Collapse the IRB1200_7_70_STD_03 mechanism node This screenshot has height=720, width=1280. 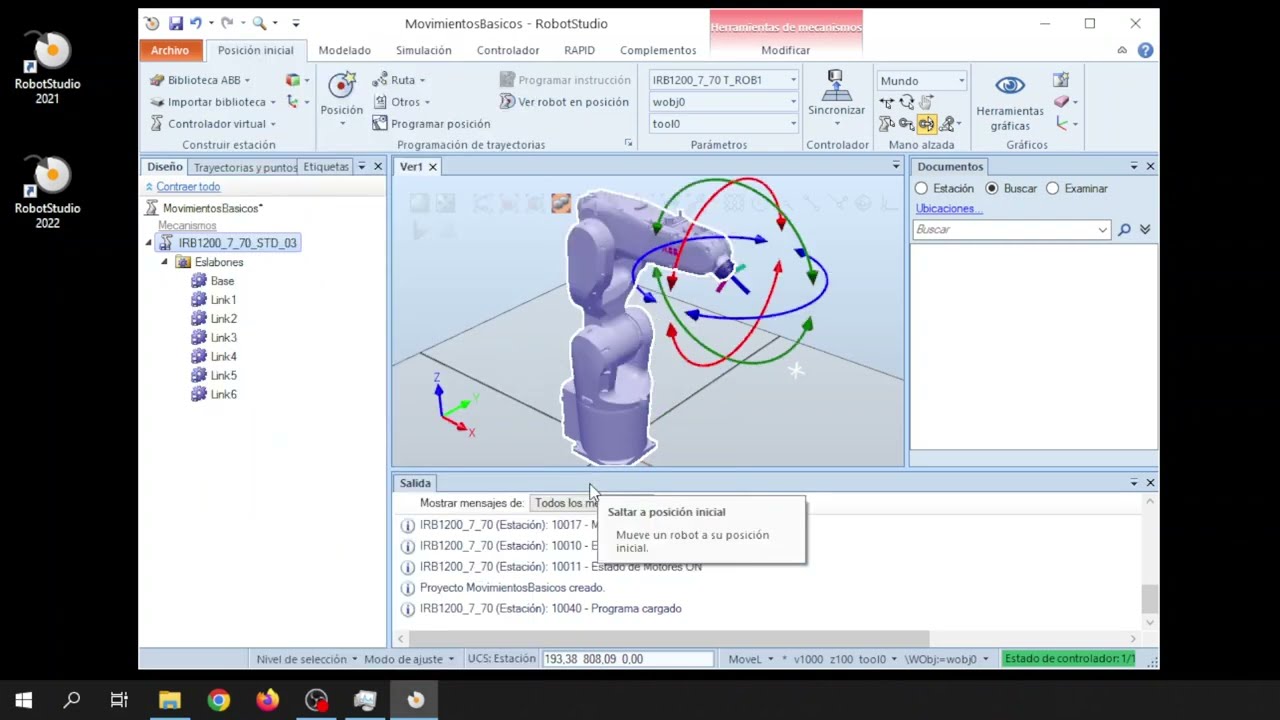tap(149, 243)
